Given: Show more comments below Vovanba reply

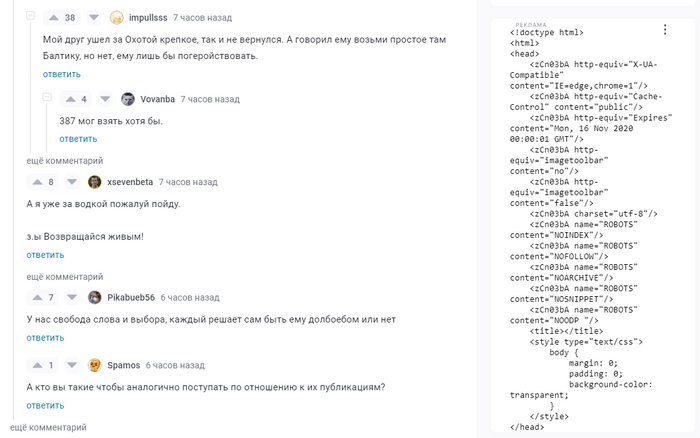Looking at the screenshot, I should [x=65, y=161].
